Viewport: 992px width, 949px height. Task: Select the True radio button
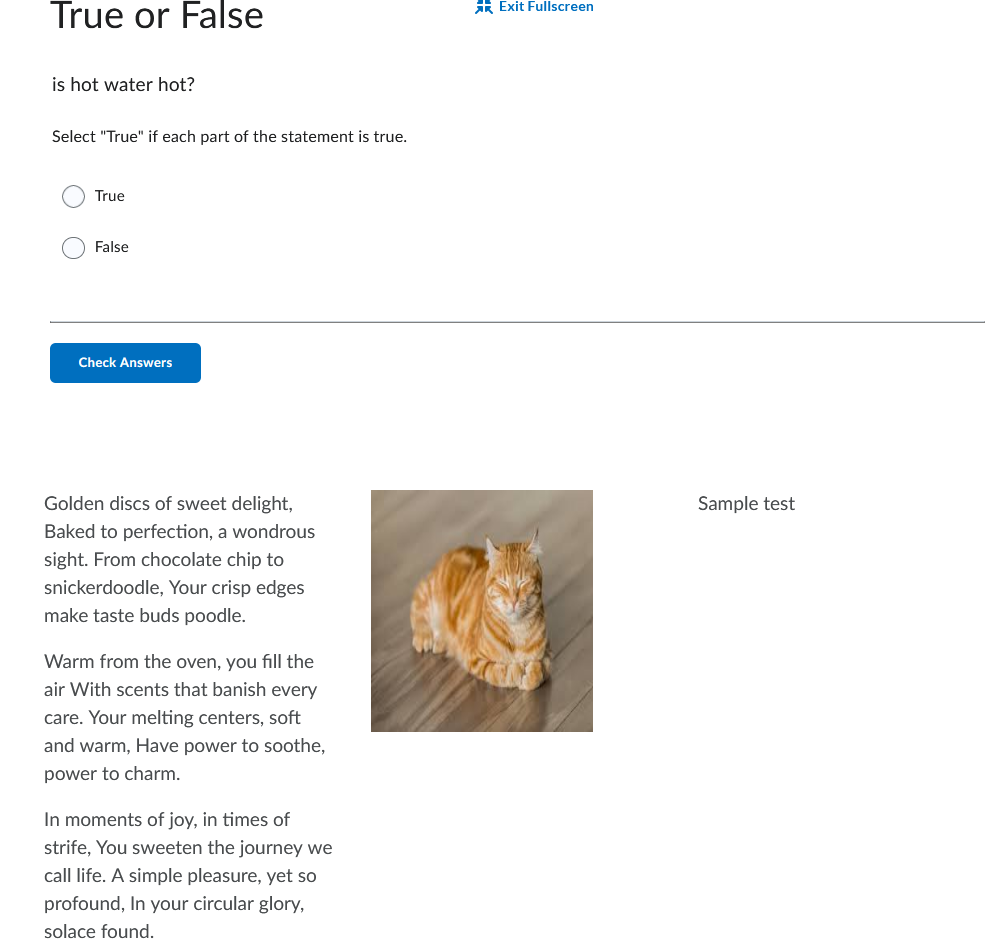tap(73, 196)
